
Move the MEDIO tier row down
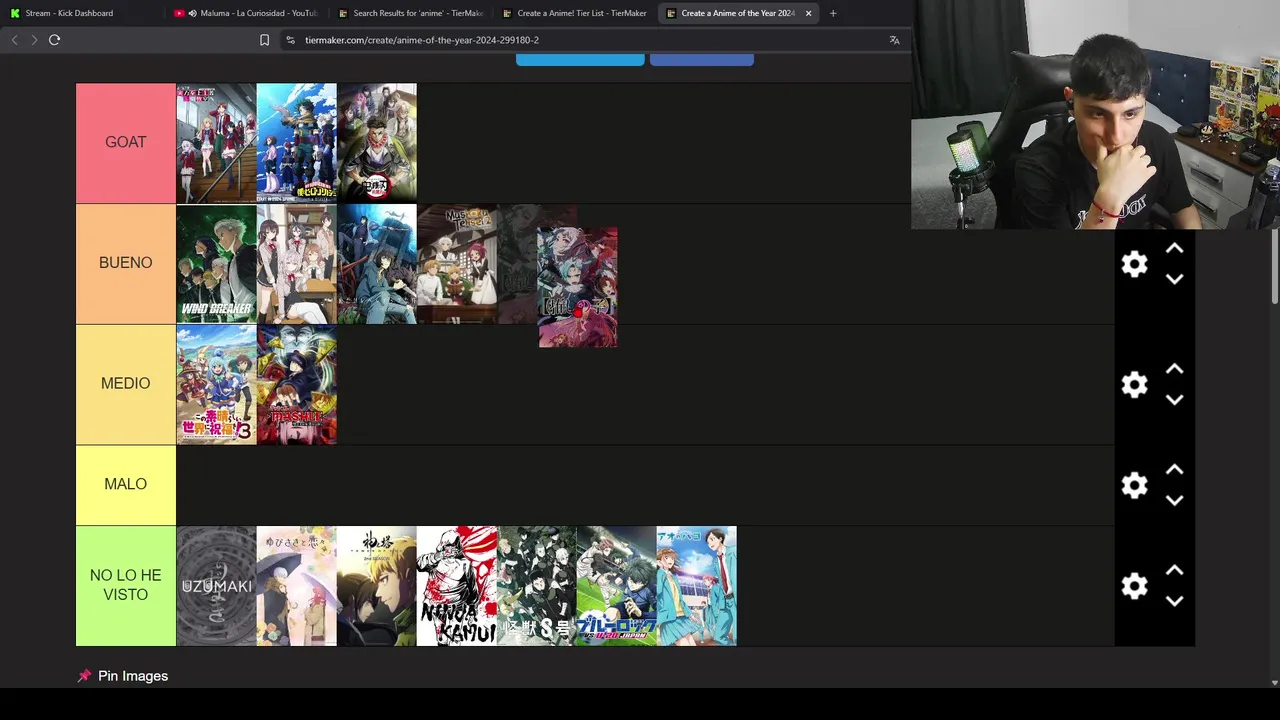(x=1174, y=400)
